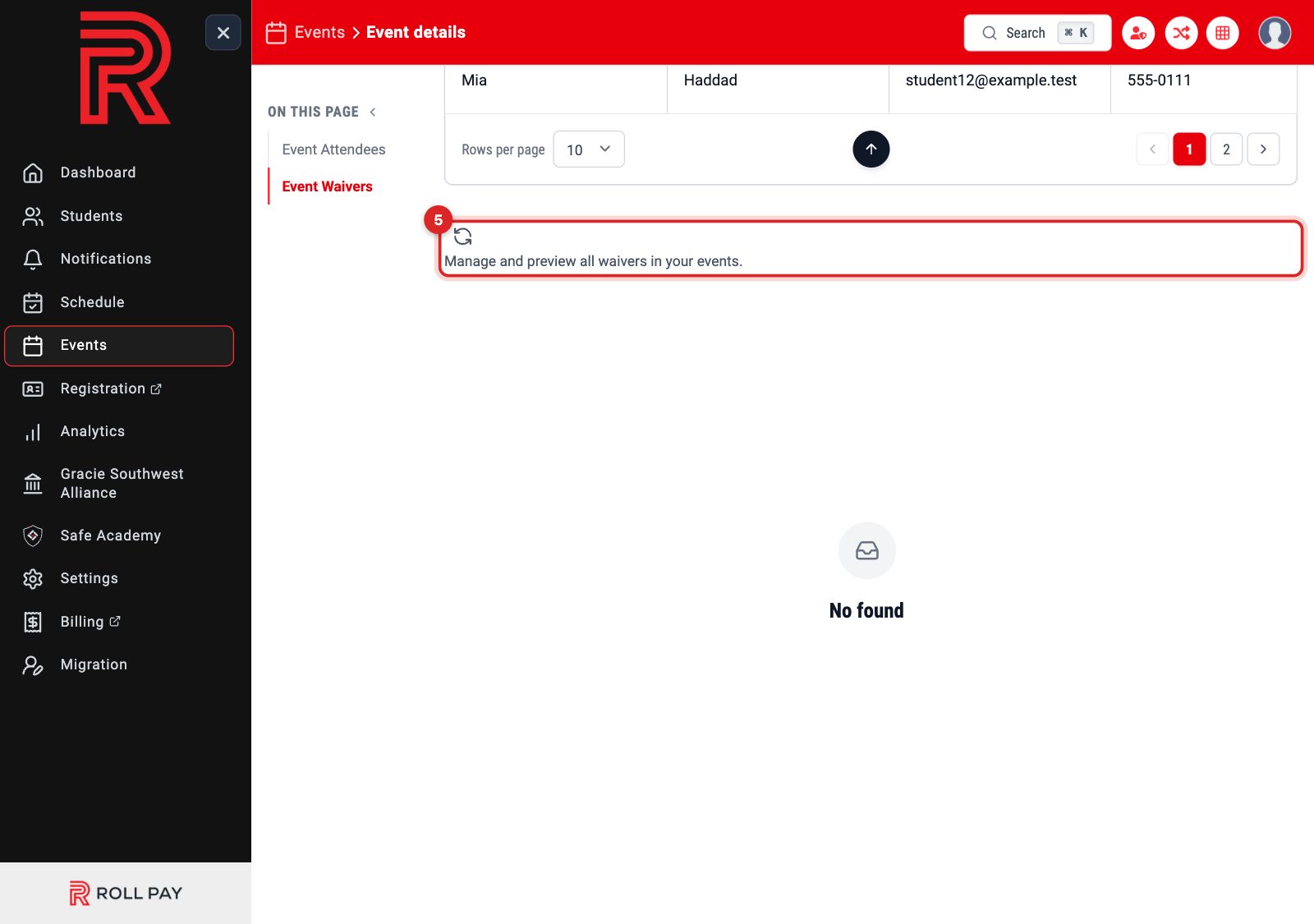Click the add-user icon in header
The height and width of the screenshot is (924, 1314).
coord(1138,33)
